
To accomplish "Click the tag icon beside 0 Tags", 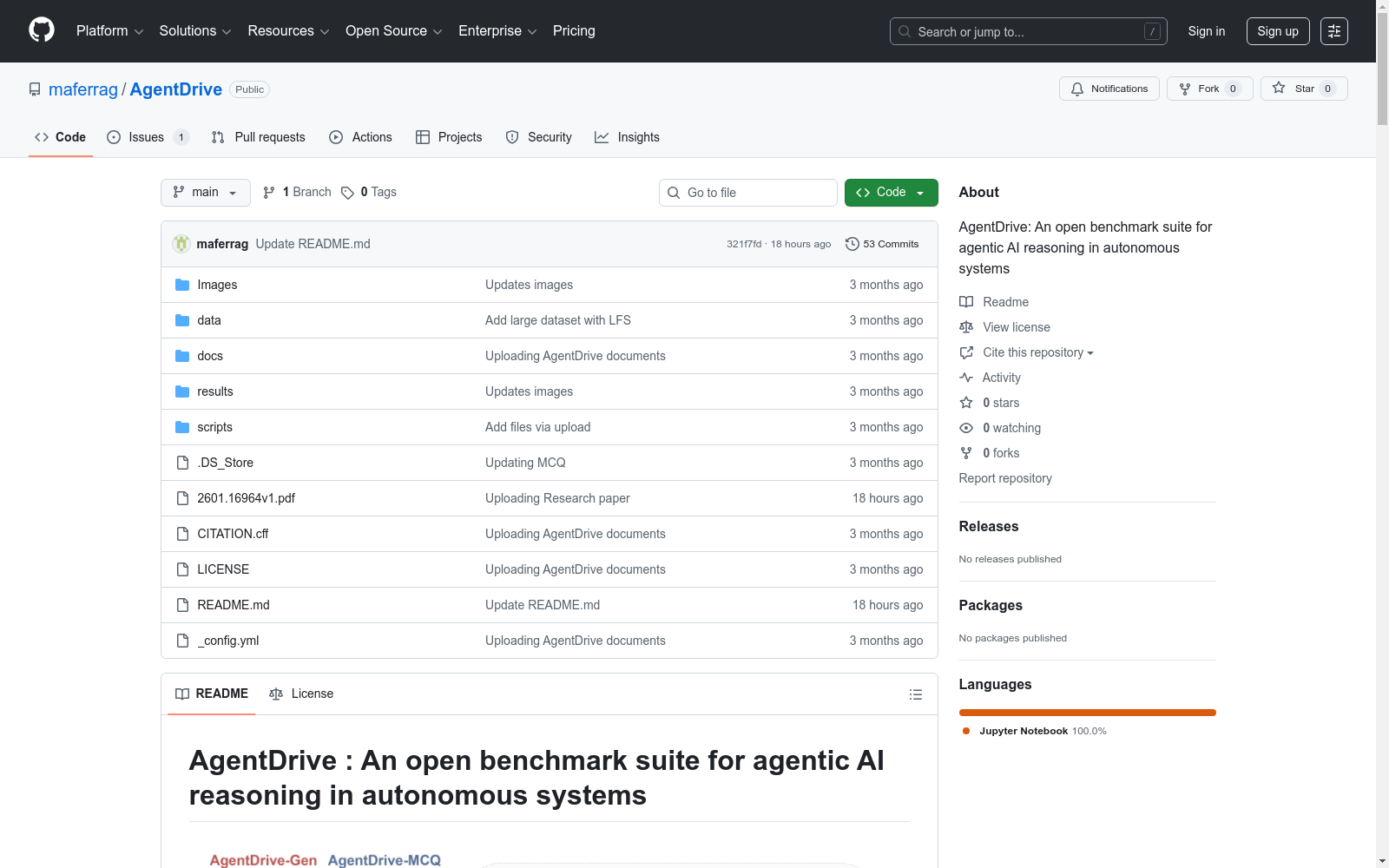I will coord(347,193).
